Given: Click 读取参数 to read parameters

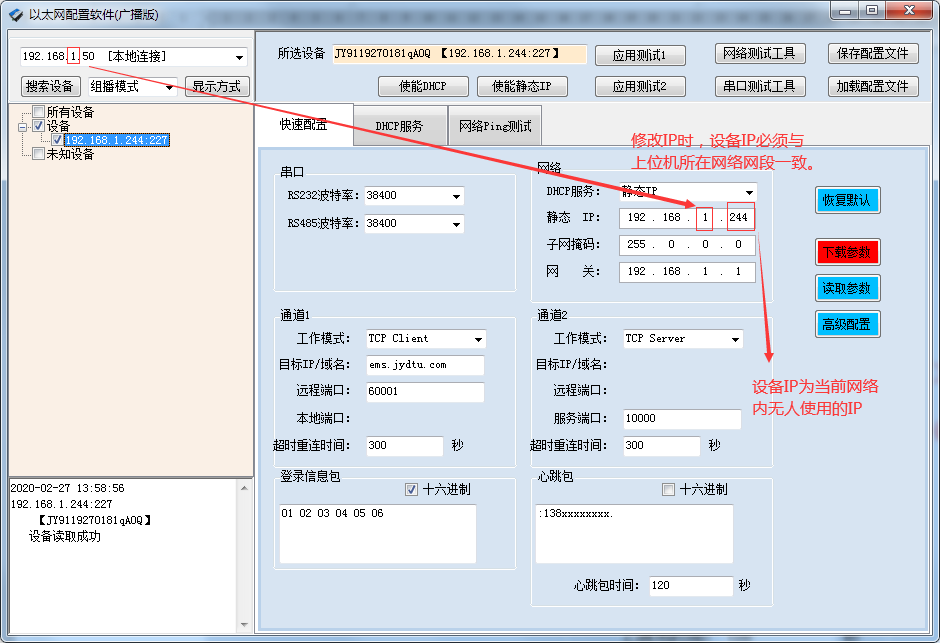Looking at the screenshot, I should 847,288.
